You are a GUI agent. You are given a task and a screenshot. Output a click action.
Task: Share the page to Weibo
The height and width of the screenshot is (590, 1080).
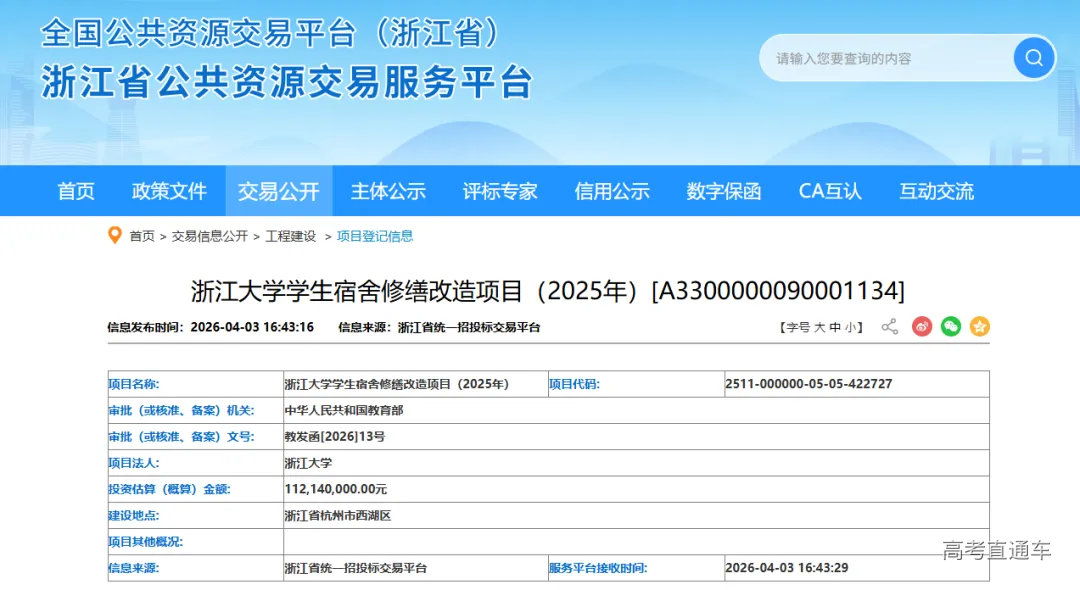click(x=921, y=327)
